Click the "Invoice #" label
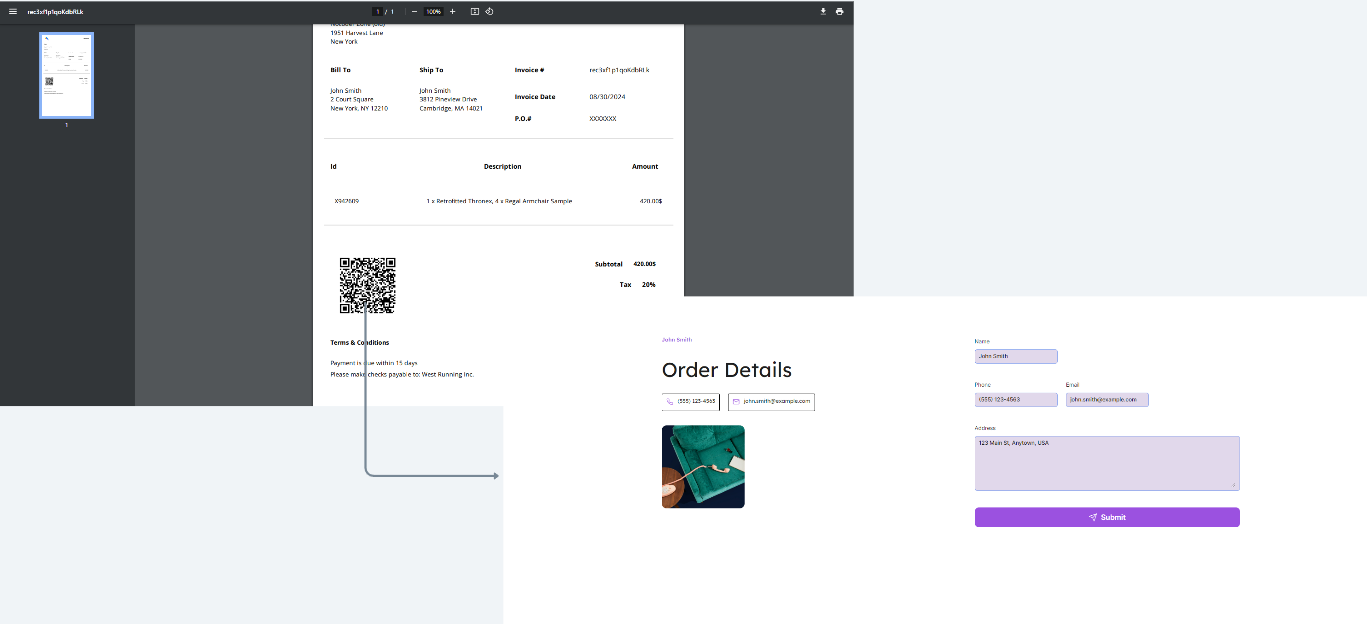This screenshot has width=1367, height=624. tap(529, 70)
